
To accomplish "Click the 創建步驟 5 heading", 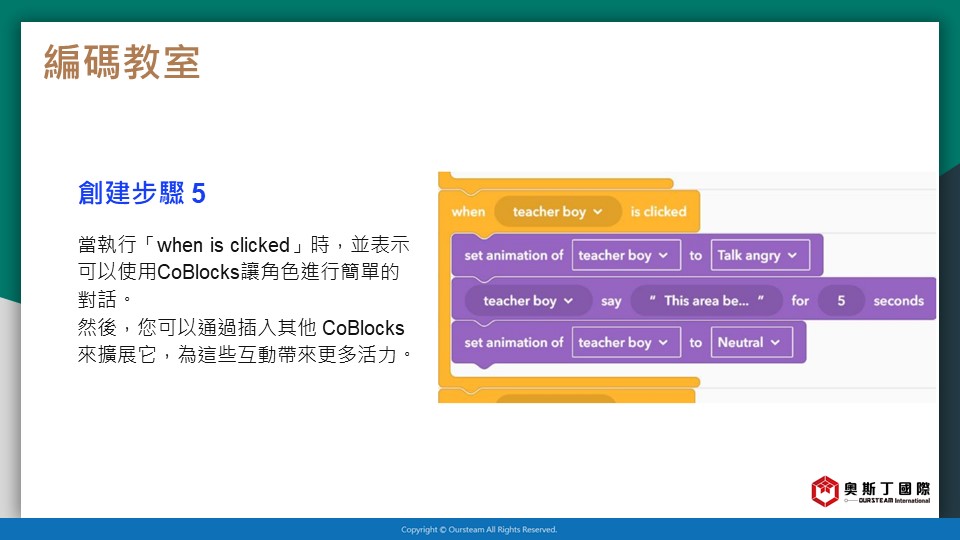I will 141,193.
